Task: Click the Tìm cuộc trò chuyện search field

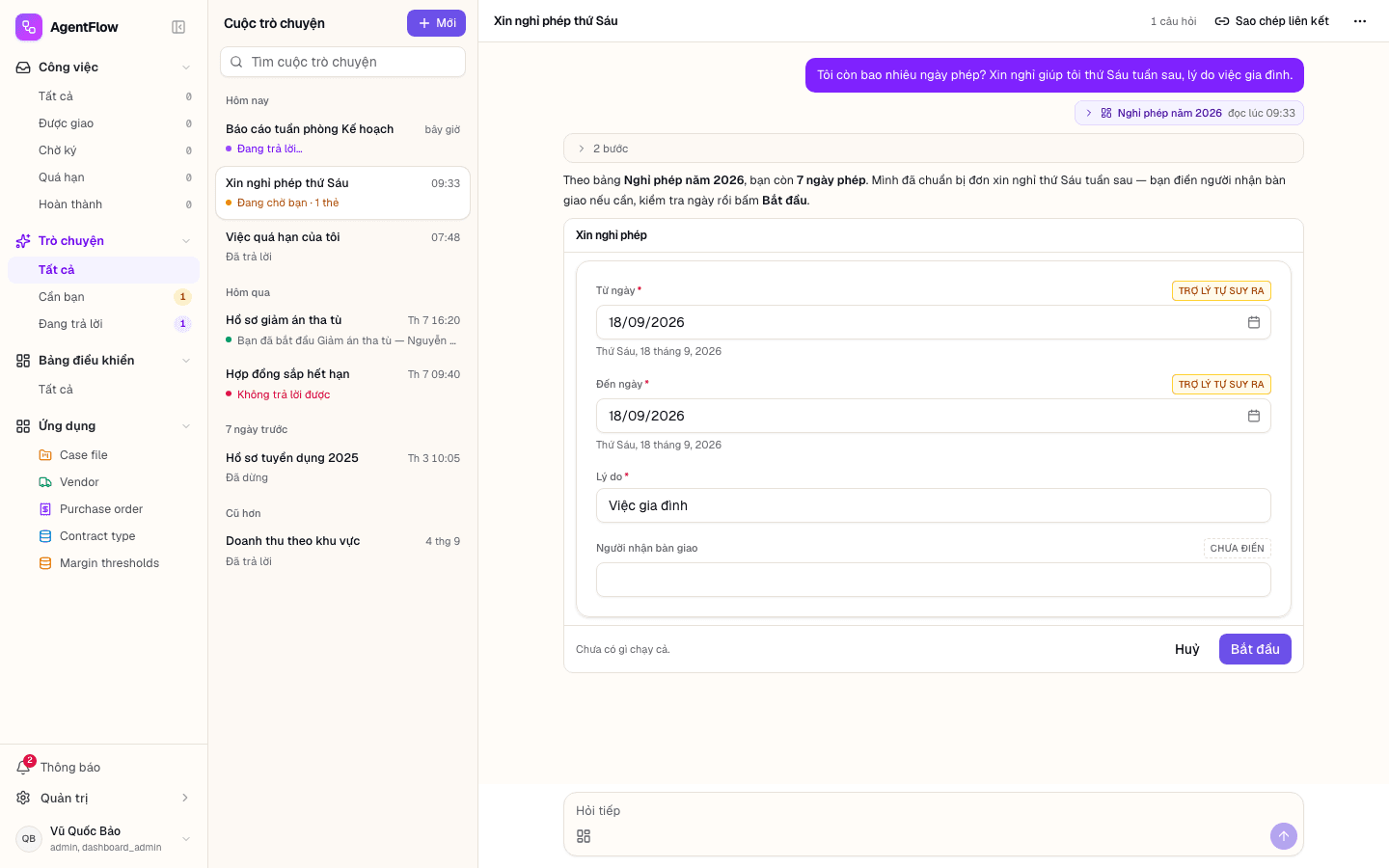Action: coord(343,62)
